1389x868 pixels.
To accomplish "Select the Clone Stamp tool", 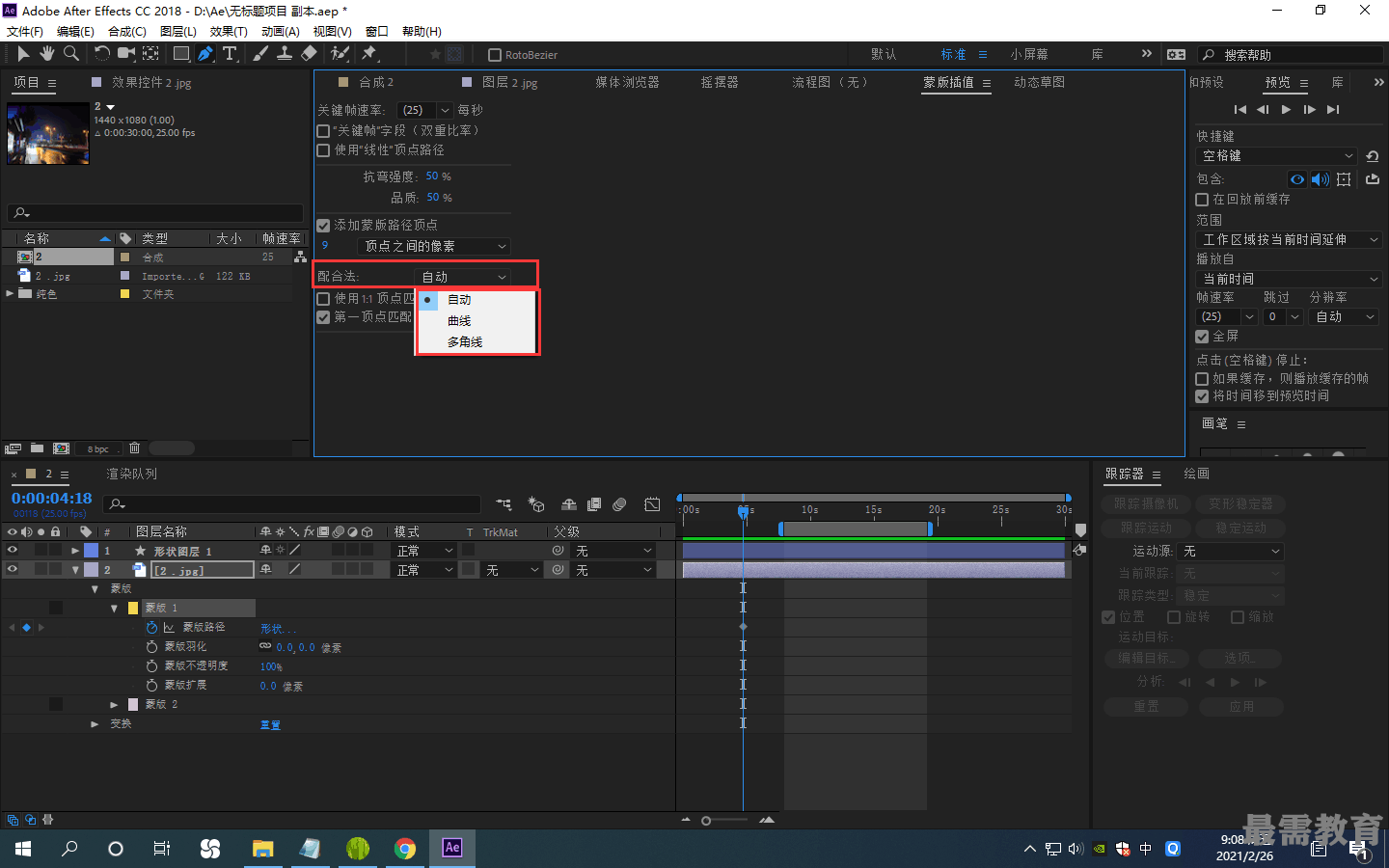I will [x=285, y=54].
